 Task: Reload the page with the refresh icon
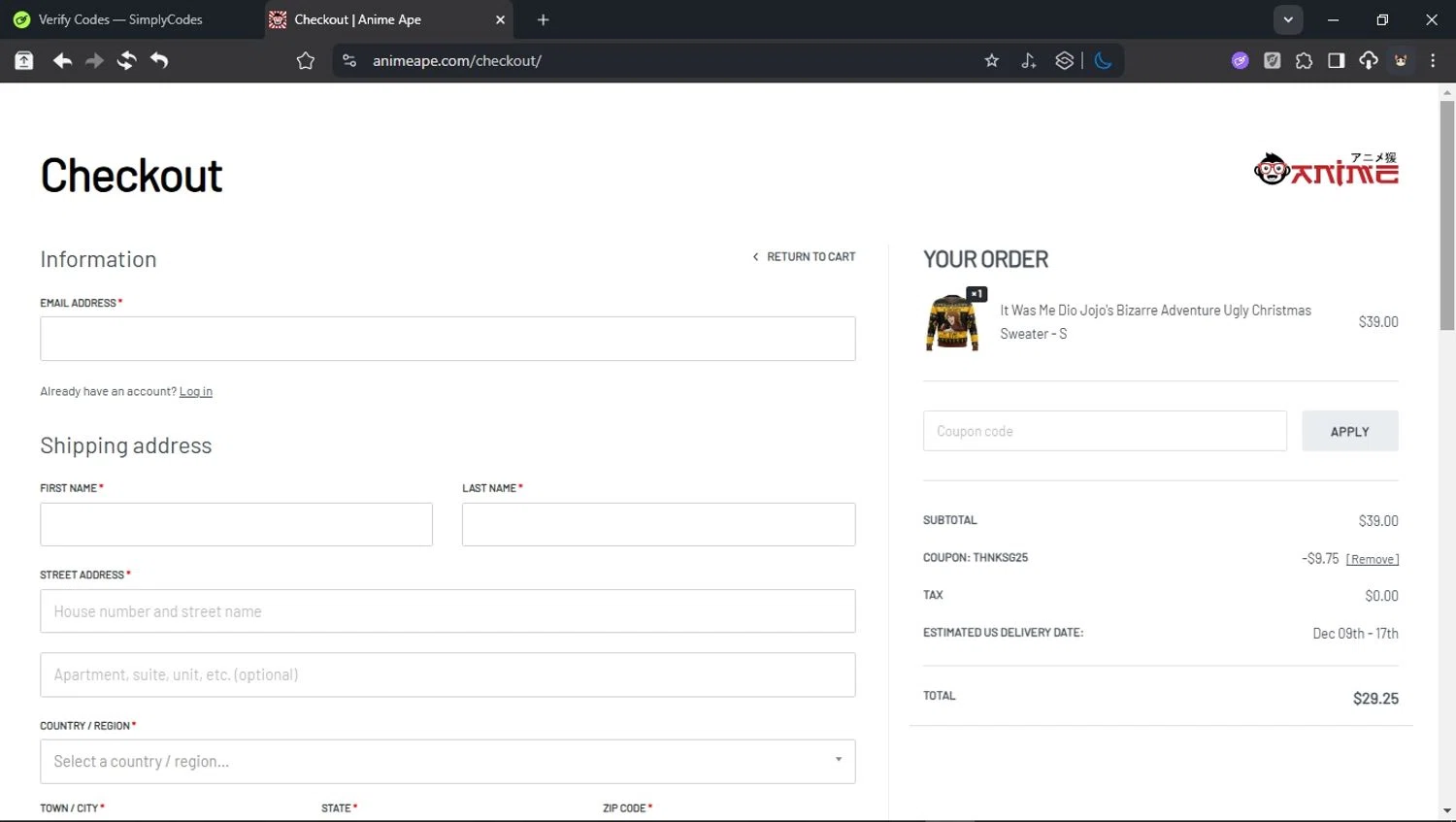click(126, 60)
